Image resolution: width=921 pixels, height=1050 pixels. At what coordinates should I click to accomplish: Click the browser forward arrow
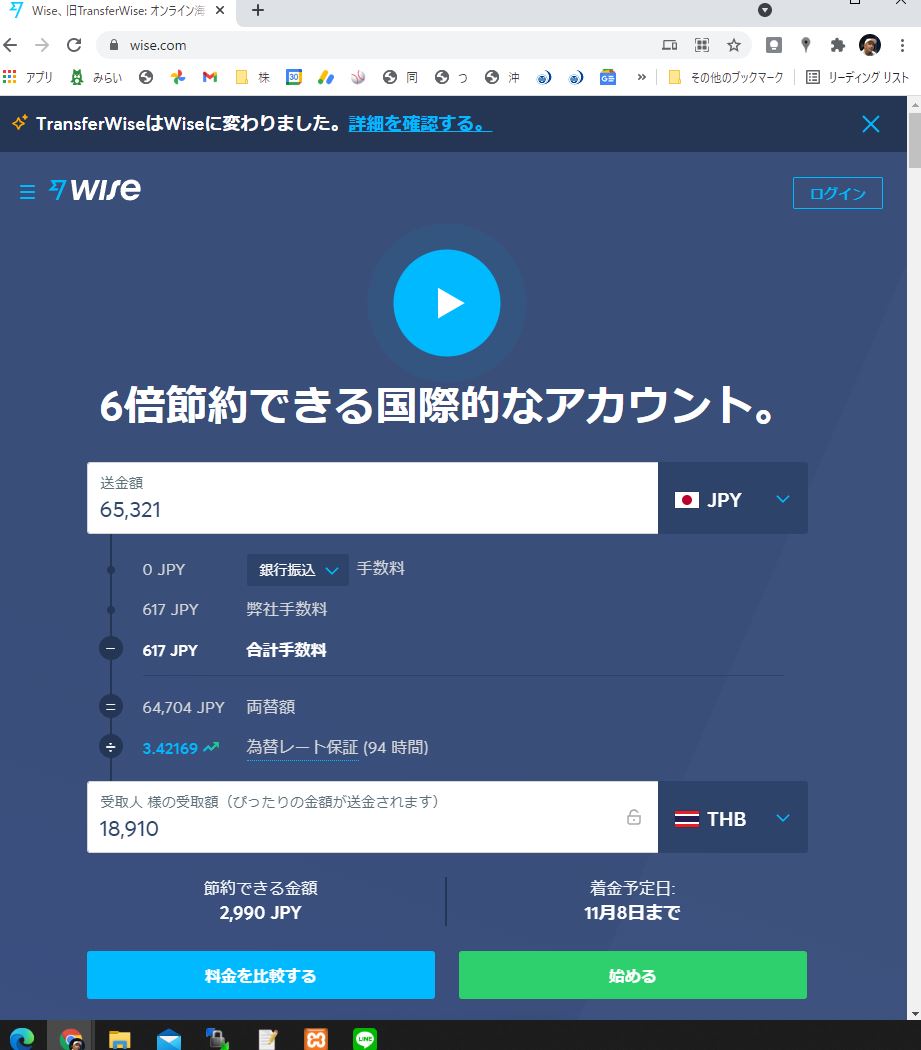point(42,45)
